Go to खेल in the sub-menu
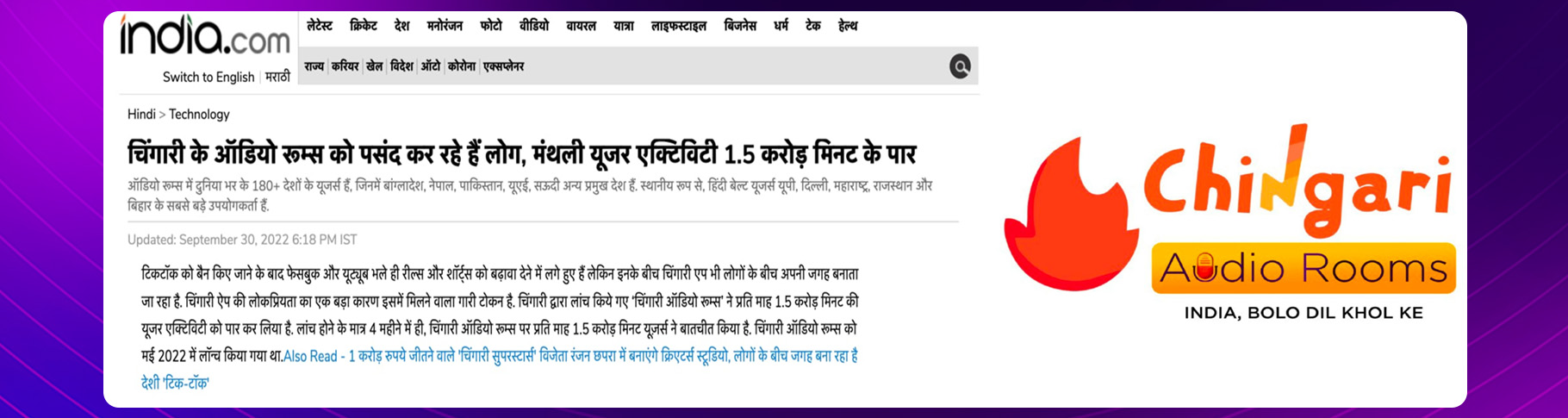Viewport: 1568px width, 418px height. (374, 66)
